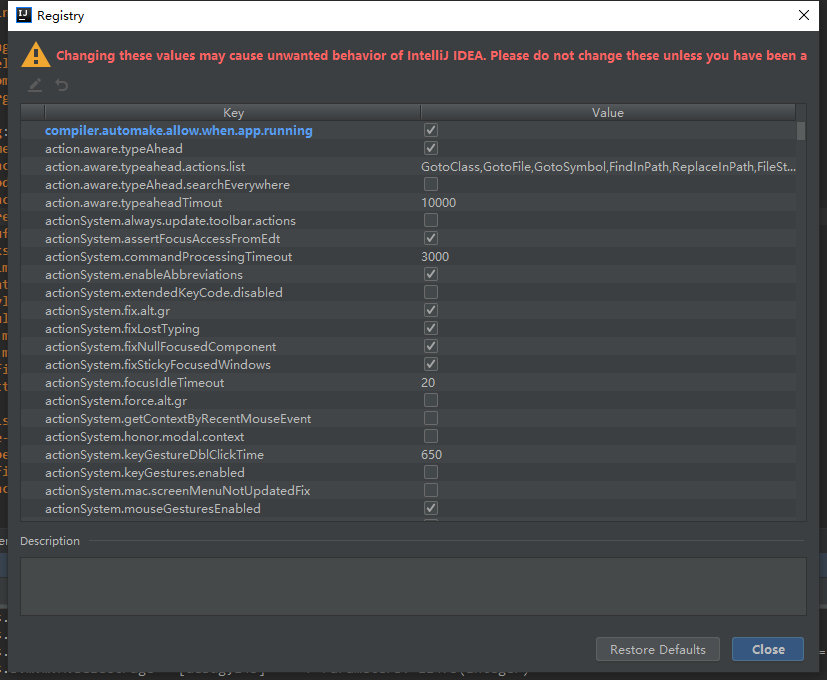Select the compiler.automake.allow.when.app.running key

click(x=179, y=130)
